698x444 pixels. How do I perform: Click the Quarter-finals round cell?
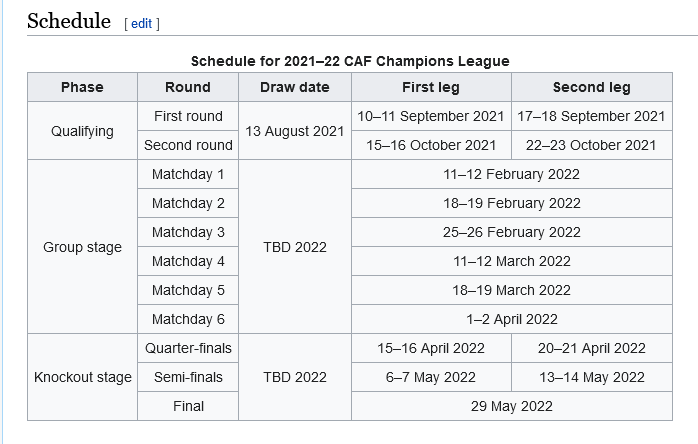pos(188,348)
